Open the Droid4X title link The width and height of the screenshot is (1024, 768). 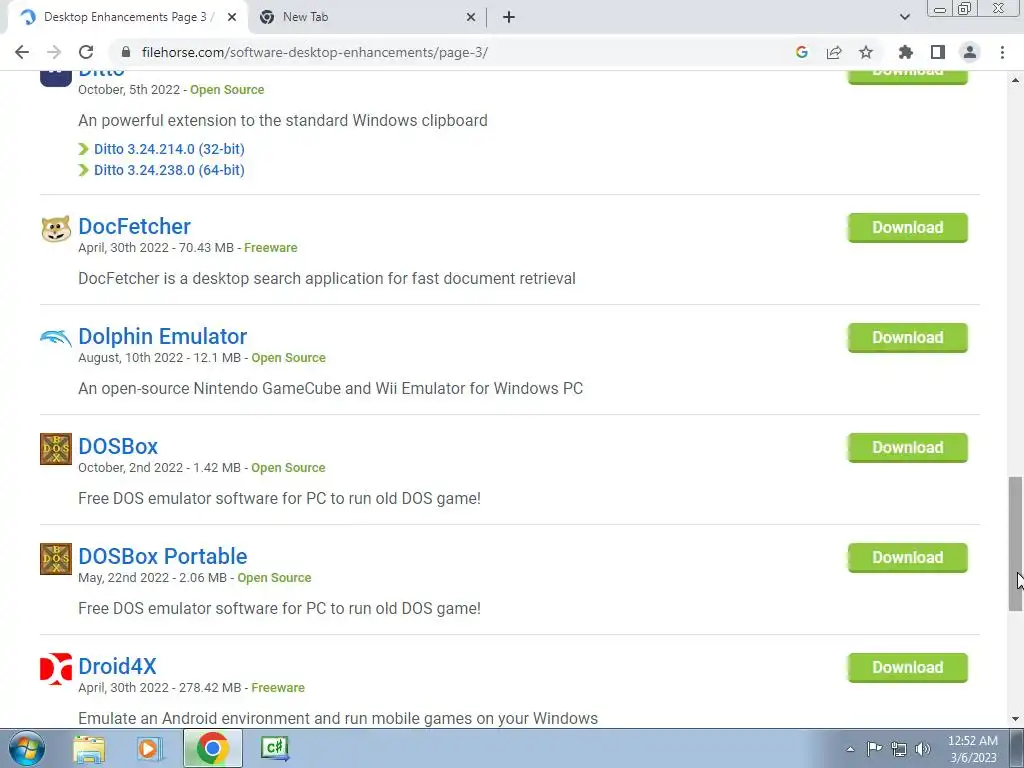(x=118, y=666)
